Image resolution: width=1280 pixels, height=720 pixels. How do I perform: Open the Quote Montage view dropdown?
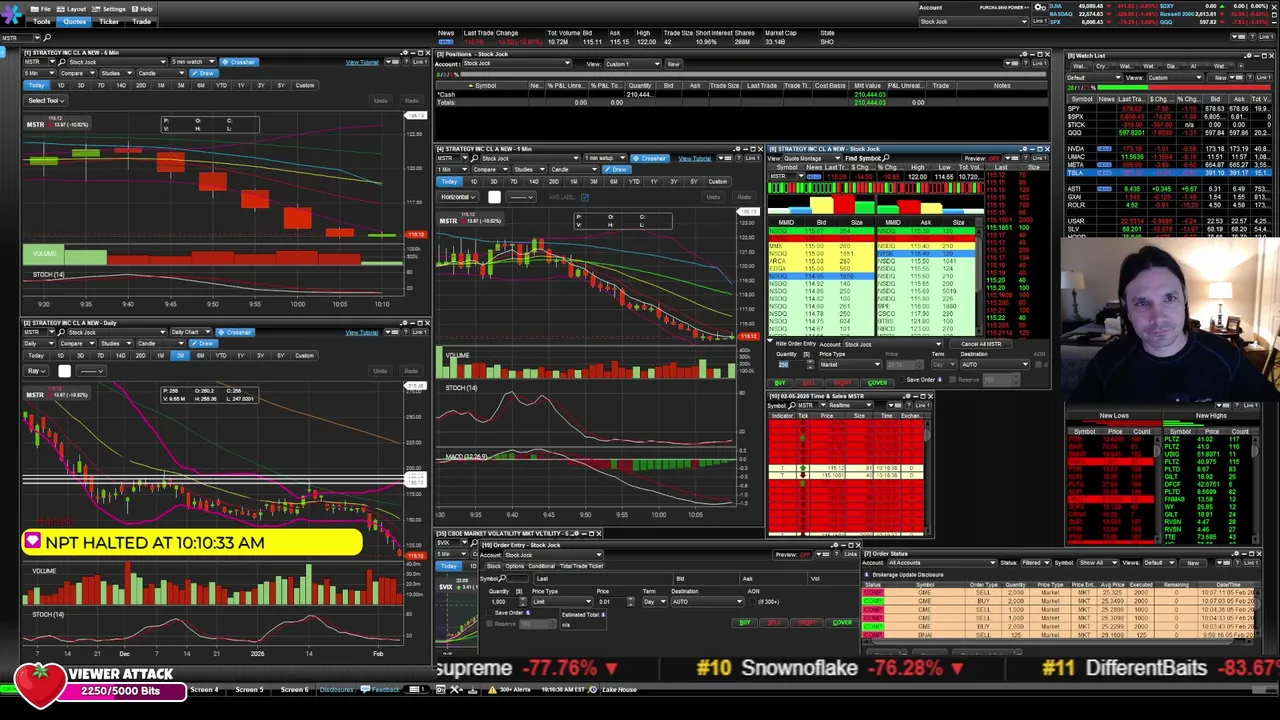coord(813,158)
